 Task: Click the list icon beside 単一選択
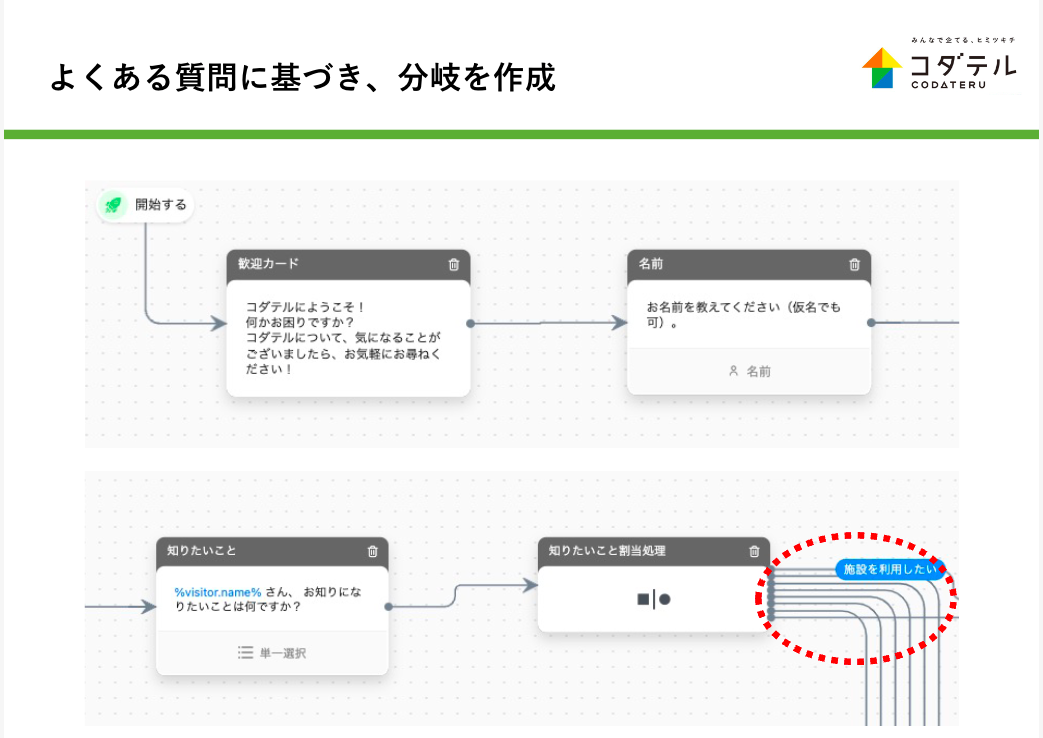coord(245,652)
